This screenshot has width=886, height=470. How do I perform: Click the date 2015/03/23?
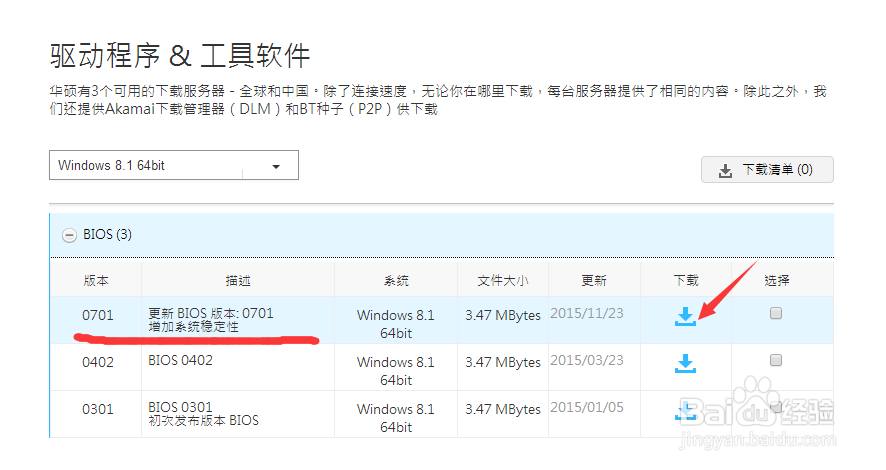587,360
